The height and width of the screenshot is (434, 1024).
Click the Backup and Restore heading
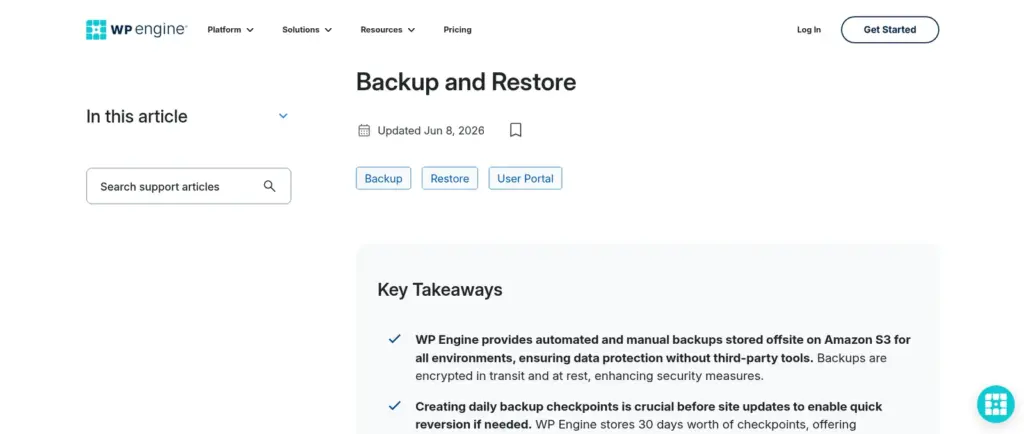[466, 82]
